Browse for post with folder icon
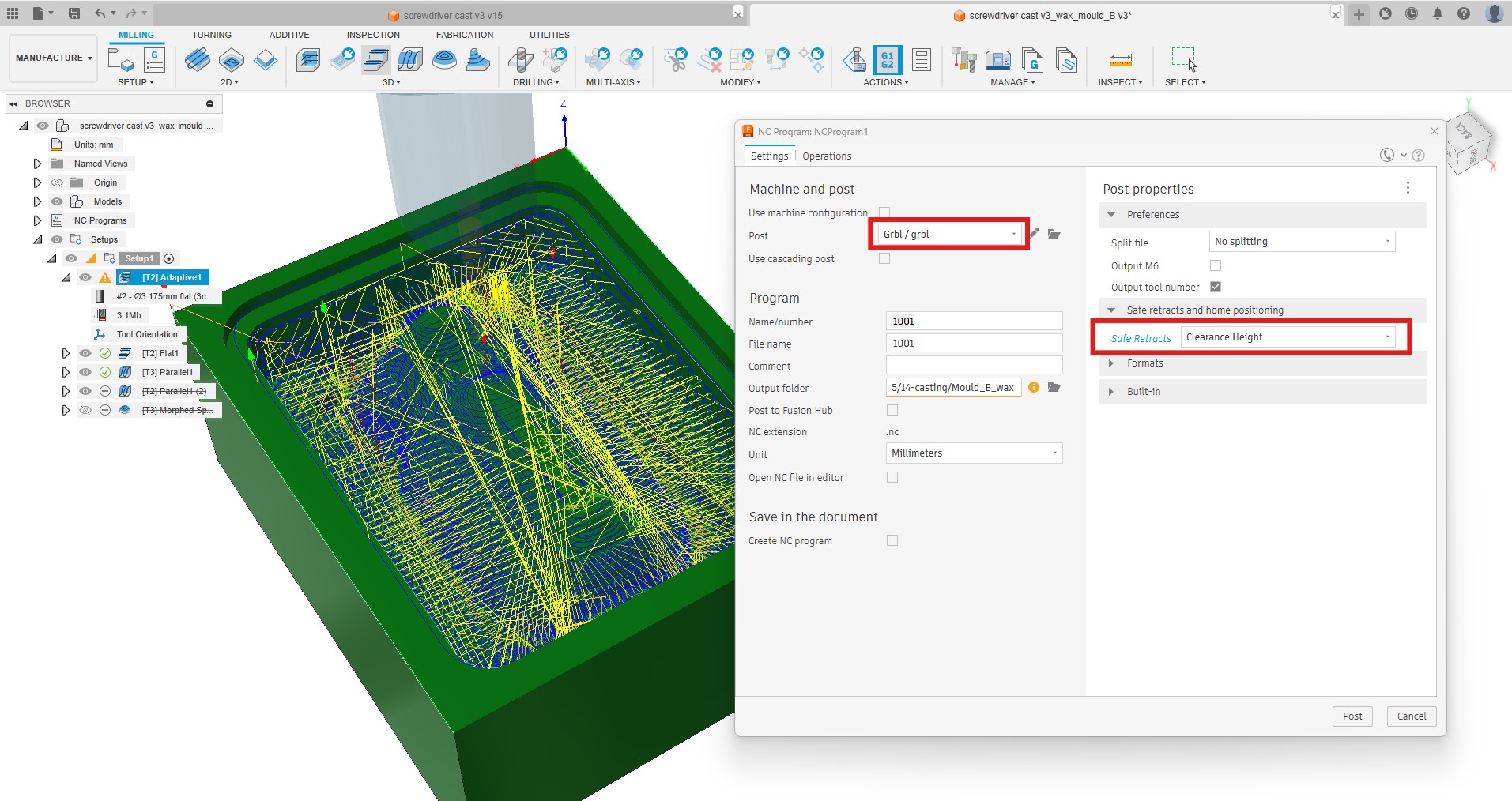This screenshot has height=801, width=1512. pyautogui.click(x=1054, y=234)
